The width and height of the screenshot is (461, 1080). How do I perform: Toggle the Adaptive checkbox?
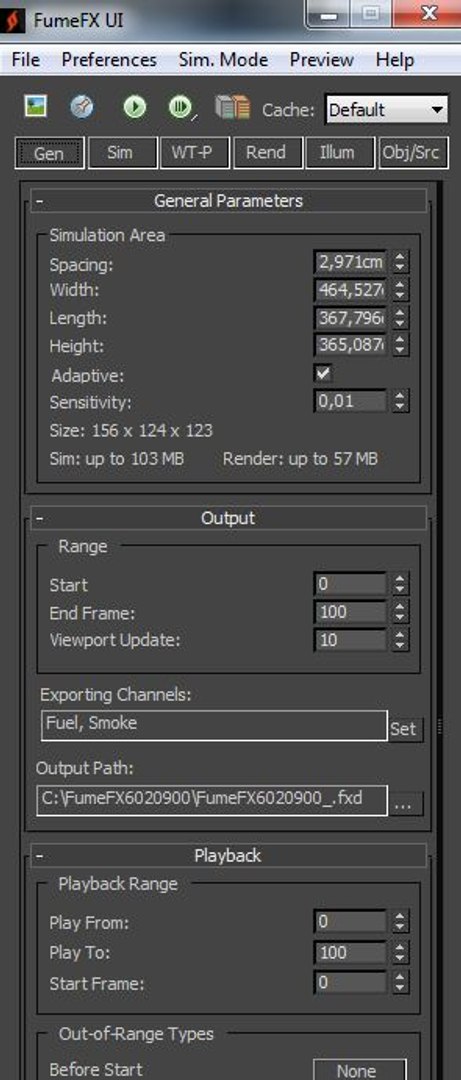point(322,374)
